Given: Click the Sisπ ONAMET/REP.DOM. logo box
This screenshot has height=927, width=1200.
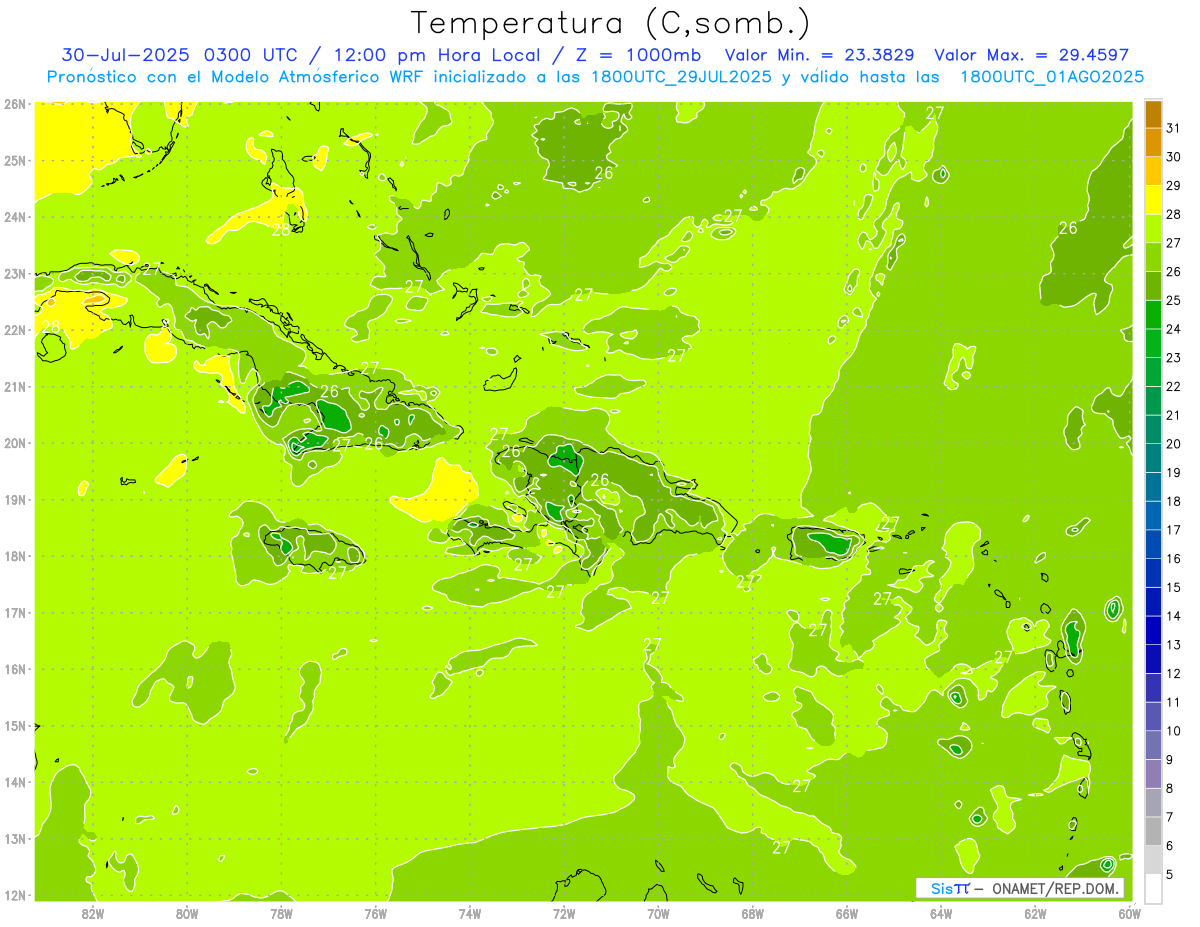Looking at the screenshot, I should point(1019,888).
